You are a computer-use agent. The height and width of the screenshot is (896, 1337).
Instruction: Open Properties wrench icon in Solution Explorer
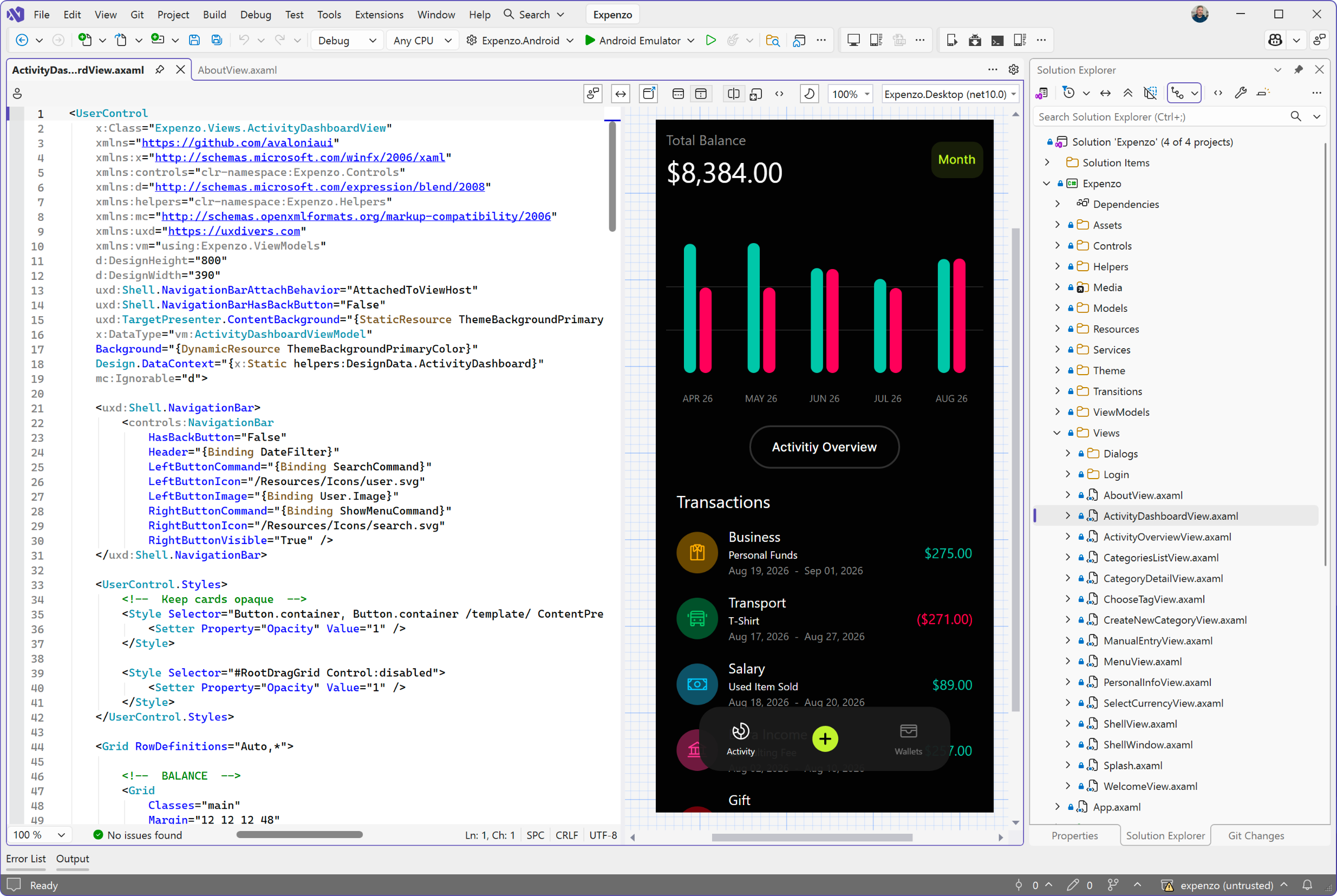click(1241, 93)
